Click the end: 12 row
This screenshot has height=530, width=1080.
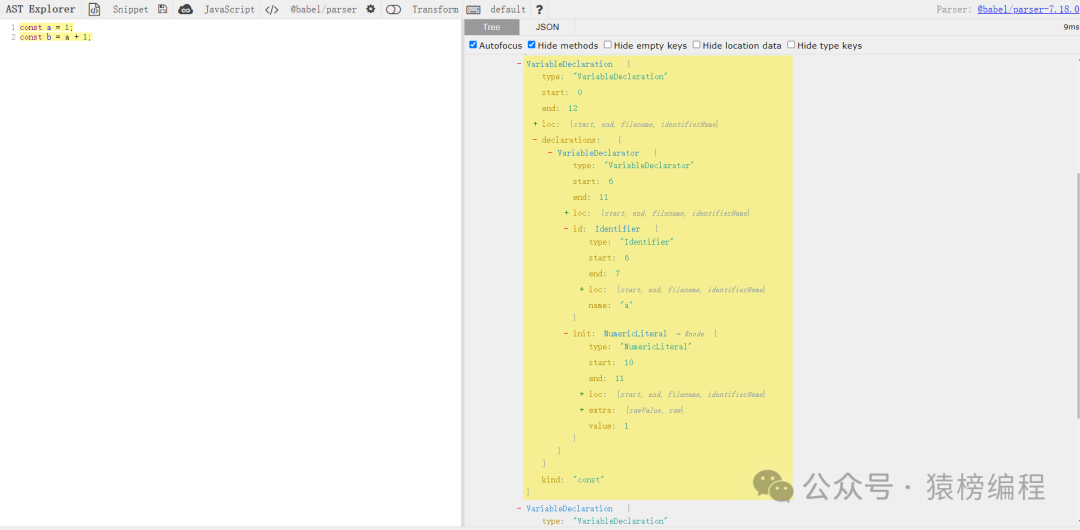[559, 108]
